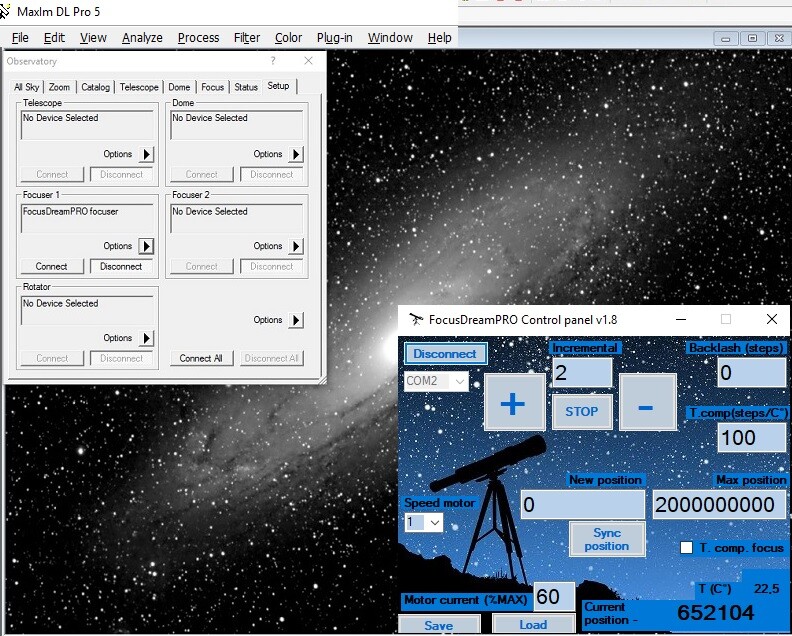Screen dimensions: 792x636
Task: Open Focuser 2 Options arrow button
Action: point(296,246)
